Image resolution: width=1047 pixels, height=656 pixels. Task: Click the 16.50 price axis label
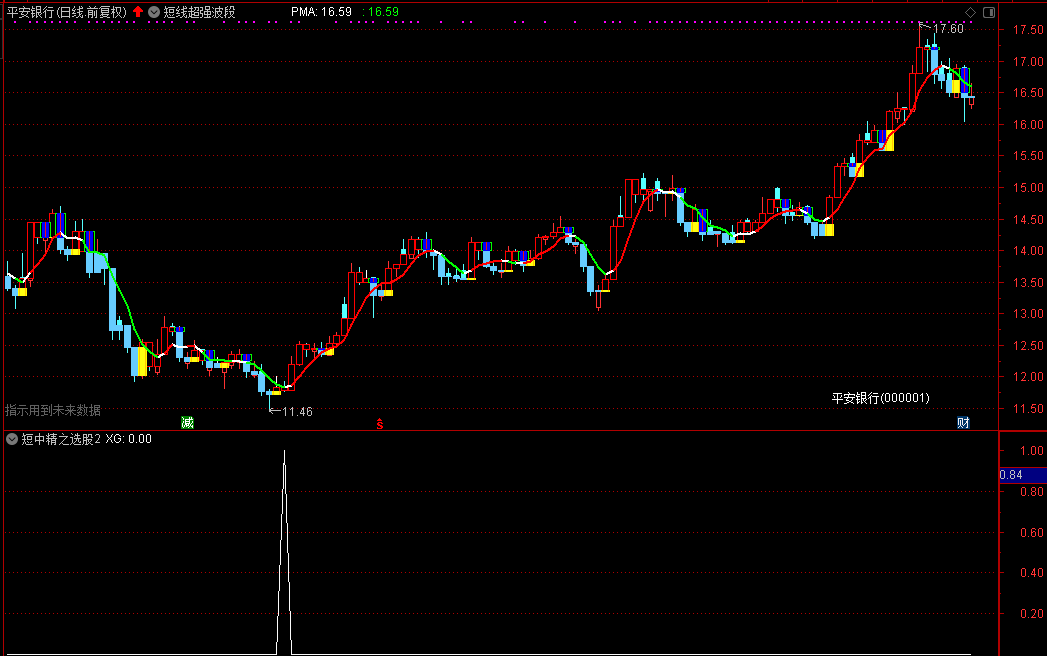[1028, 93]
